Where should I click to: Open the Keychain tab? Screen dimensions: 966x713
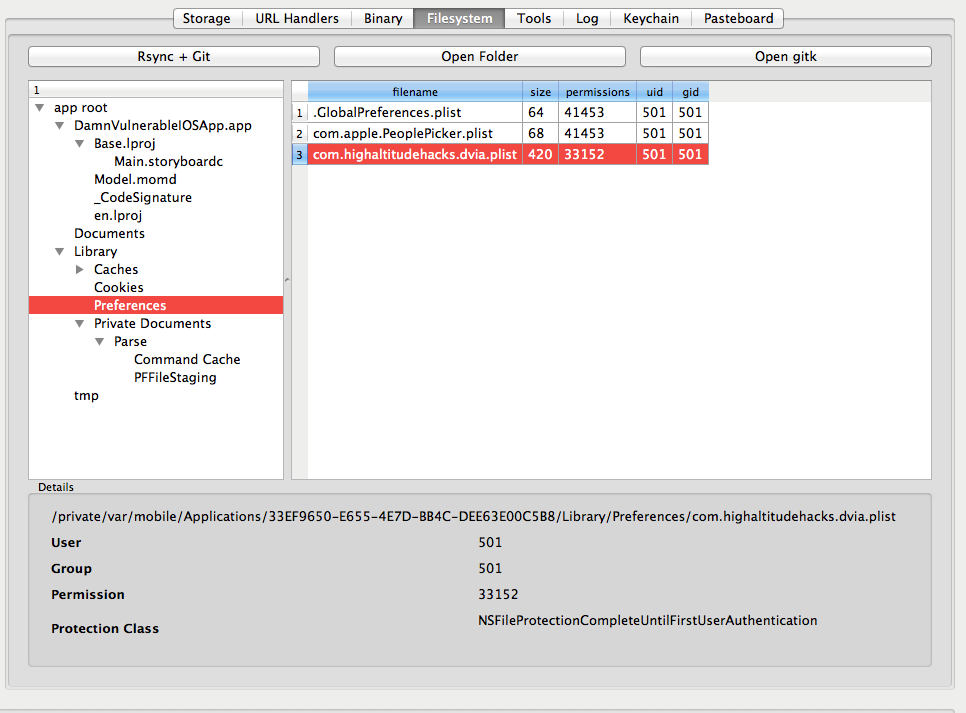click(x=651, y=18)
